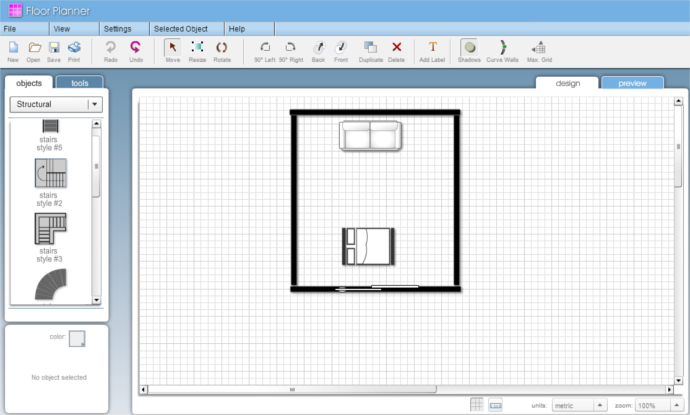Click object list scroll up arrow

click(96, 124)
